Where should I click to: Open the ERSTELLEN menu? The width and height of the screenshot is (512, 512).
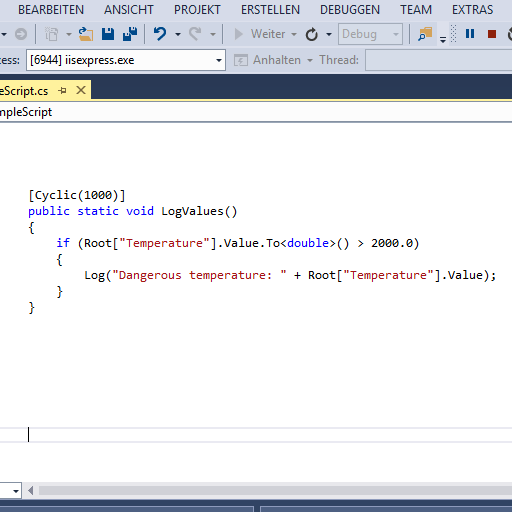pos(270,10)
